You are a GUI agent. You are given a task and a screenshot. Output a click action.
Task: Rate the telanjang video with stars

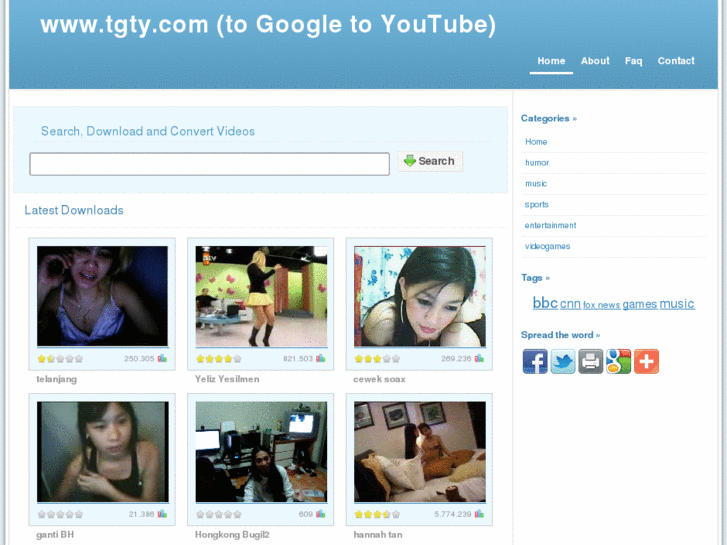(x=60, y=359)
